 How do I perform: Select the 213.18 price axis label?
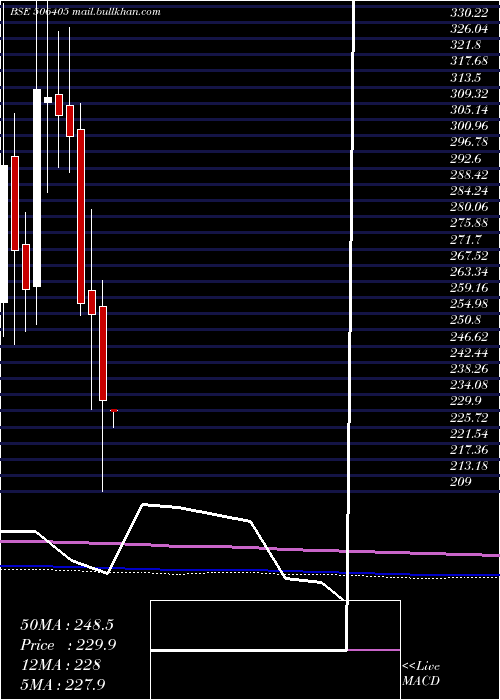point(469,466)
